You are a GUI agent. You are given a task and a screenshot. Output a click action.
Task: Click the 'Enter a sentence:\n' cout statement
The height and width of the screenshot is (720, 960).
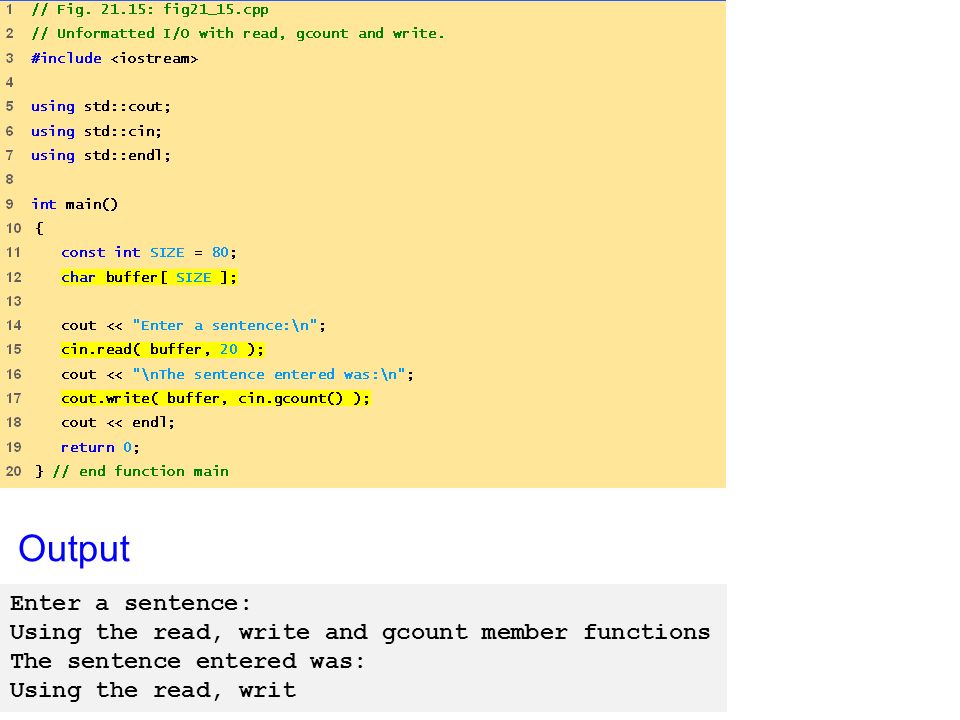[193, 325]
